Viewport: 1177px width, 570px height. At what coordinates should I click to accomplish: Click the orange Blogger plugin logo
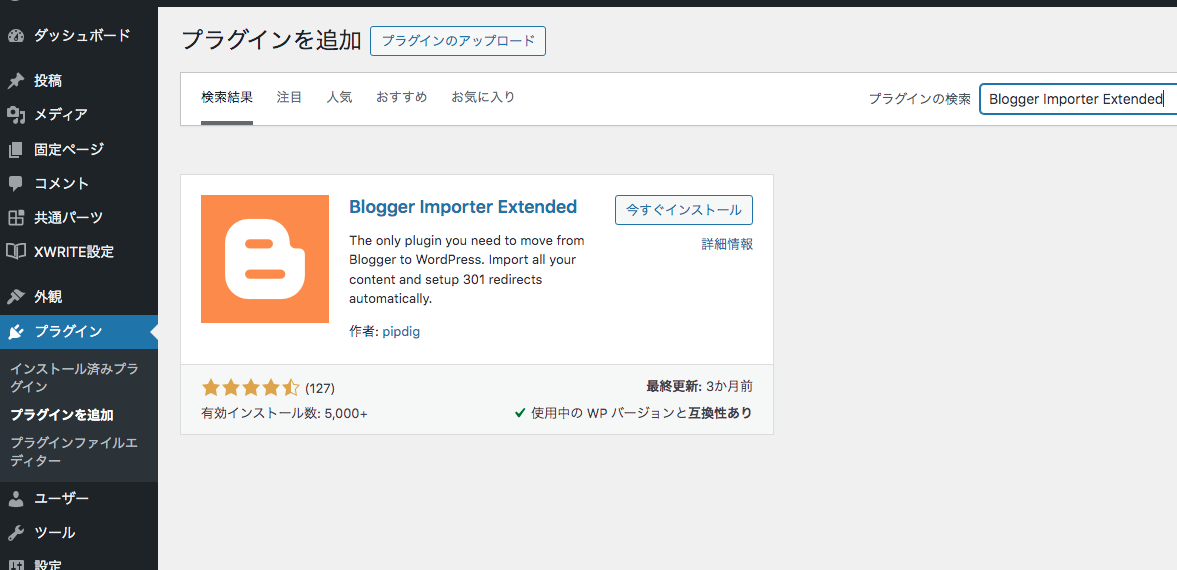click(x=265, y=259)
